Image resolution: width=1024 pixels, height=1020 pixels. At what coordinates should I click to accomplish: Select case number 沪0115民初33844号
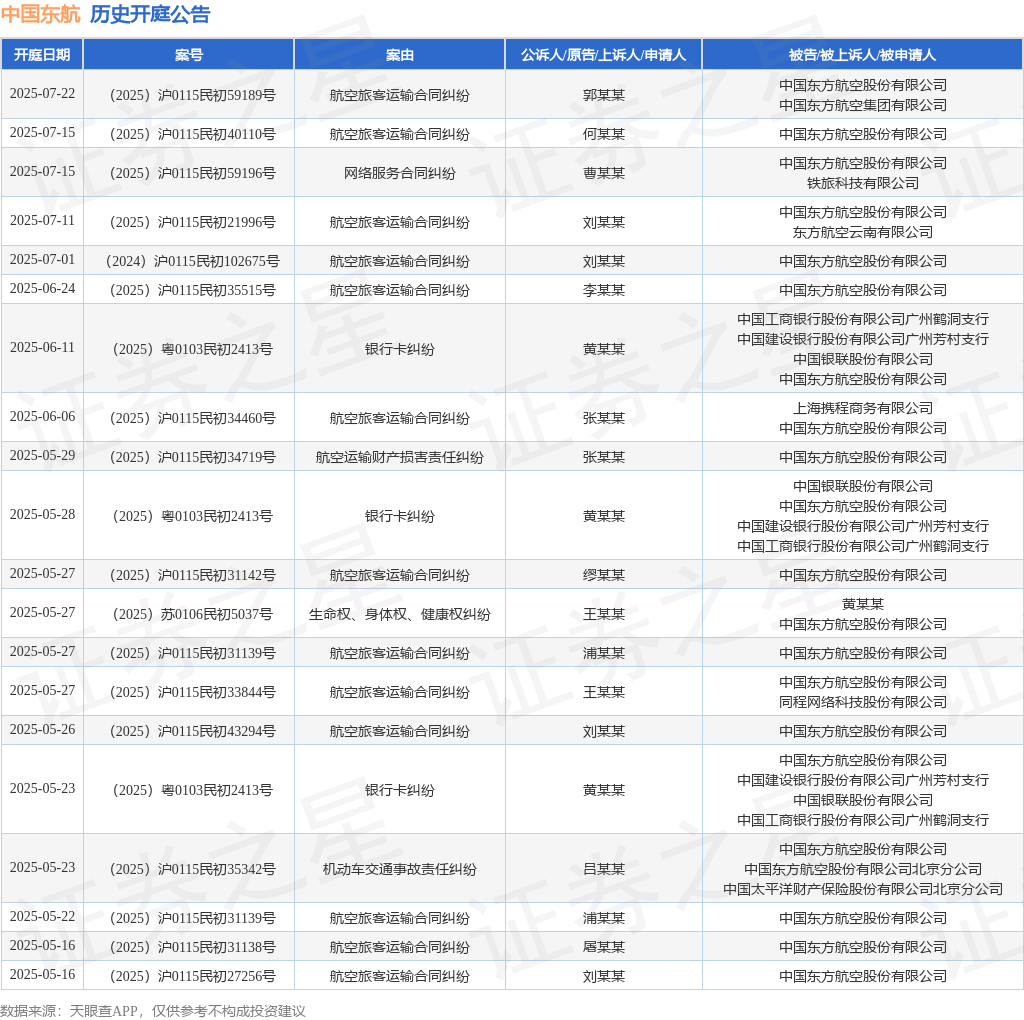192,693
